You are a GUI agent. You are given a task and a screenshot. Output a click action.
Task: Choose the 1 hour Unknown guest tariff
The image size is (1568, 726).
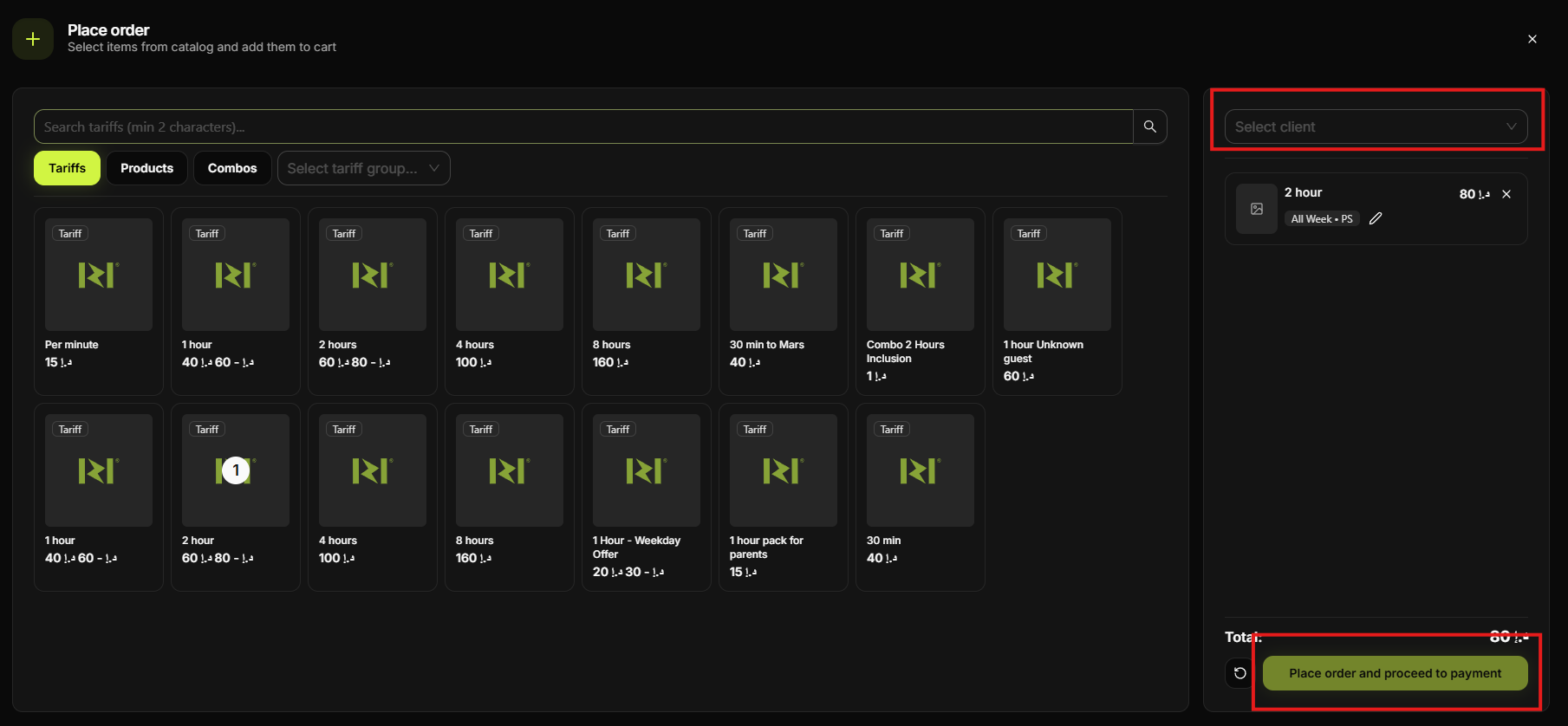(1057, 301)
